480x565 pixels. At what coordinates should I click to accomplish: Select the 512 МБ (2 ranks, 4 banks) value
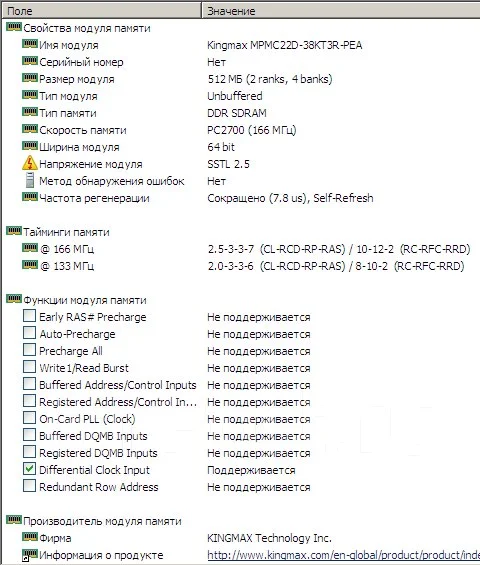coord(270,79)
